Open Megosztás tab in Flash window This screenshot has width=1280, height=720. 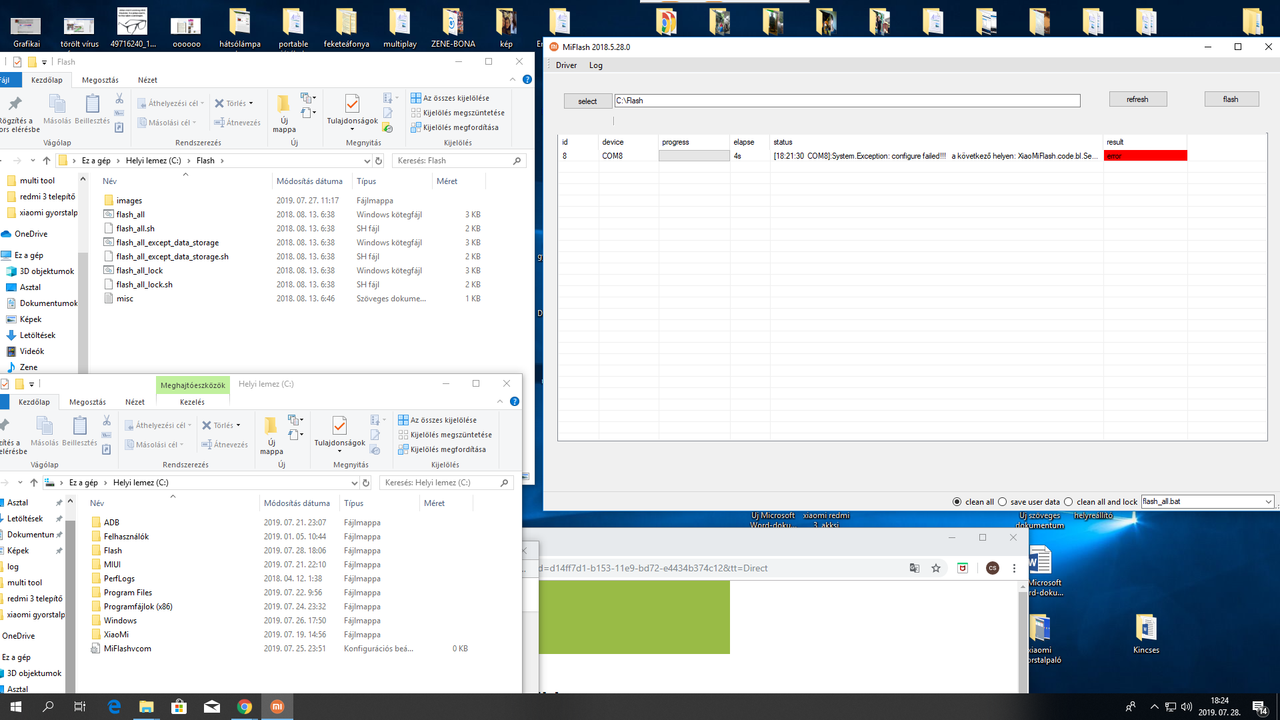100,80
